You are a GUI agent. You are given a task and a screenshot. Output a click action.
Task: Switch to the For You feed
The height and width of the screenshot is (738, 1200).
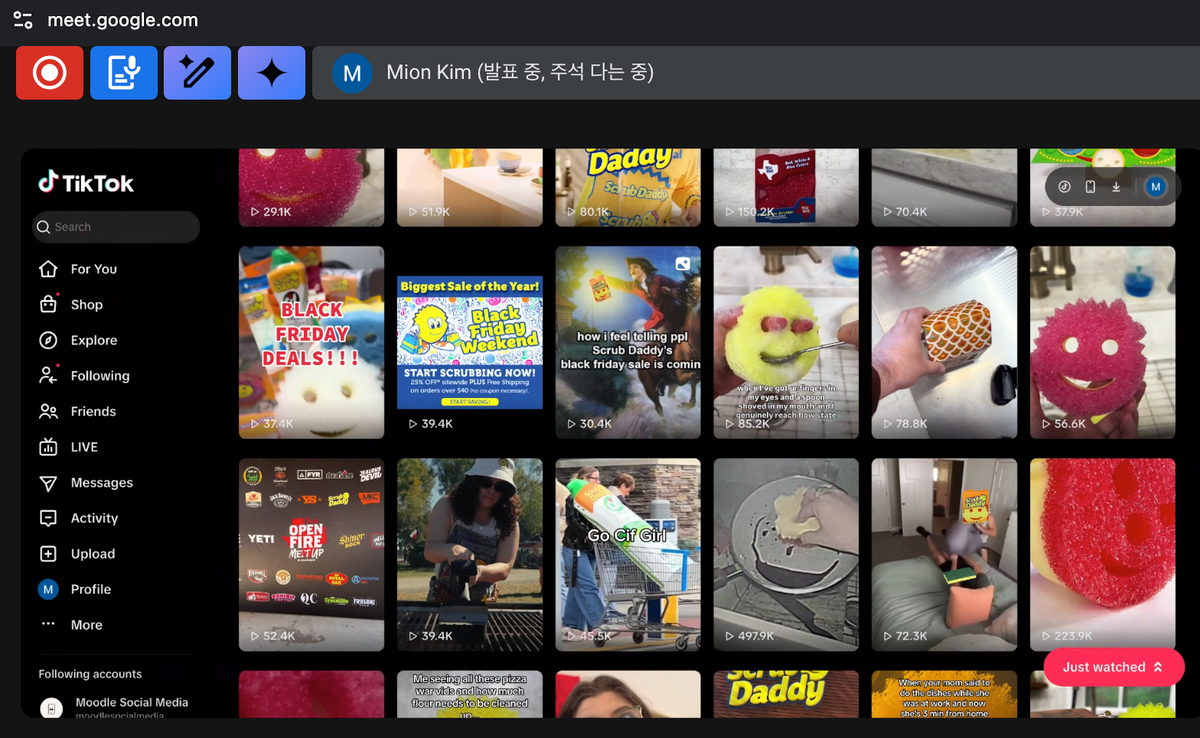(x=94, y=268)
